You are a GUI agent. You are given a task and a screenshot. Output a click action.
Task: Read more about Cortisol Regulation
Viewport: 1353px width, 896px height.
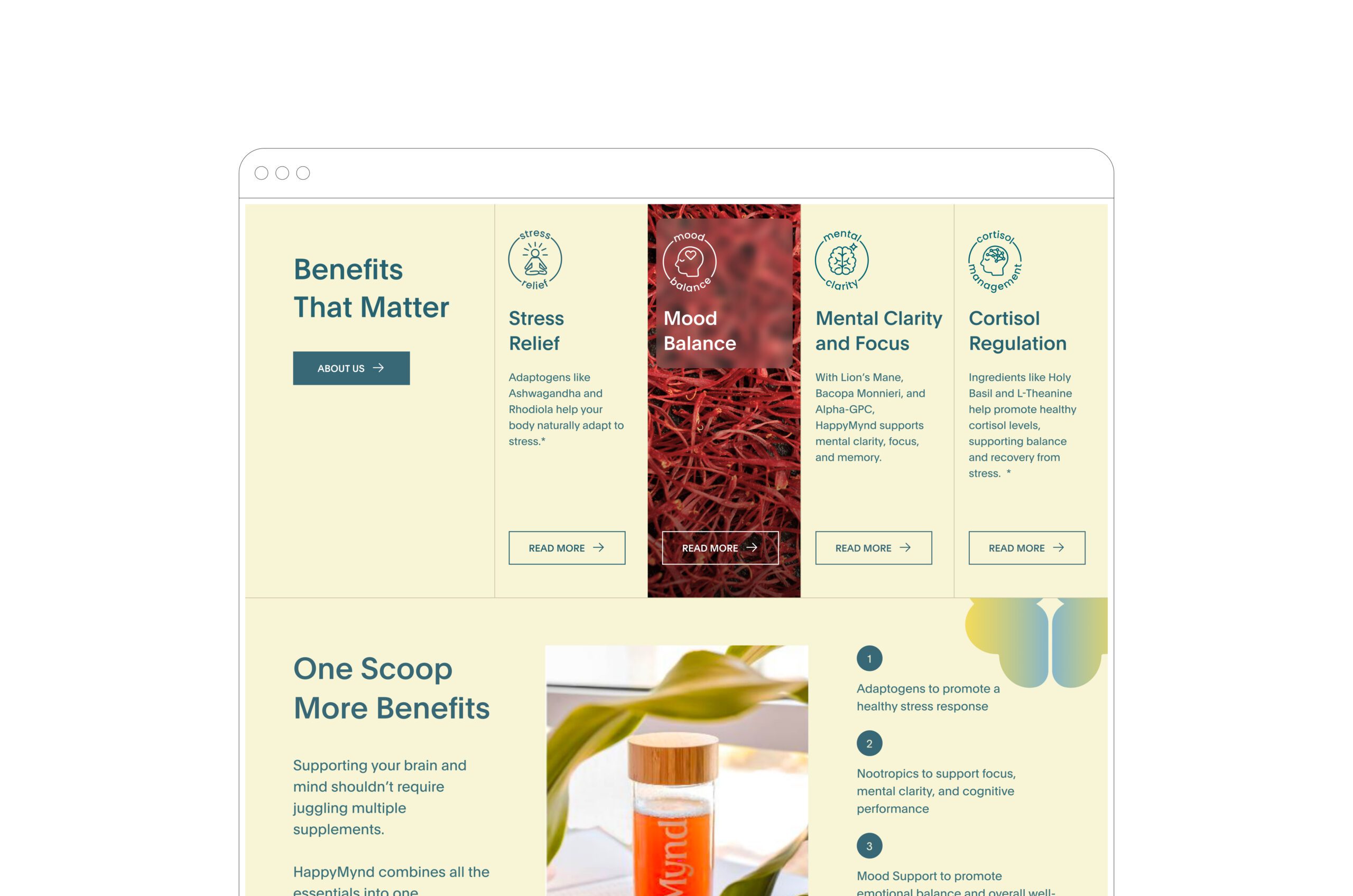[1026, 548]
